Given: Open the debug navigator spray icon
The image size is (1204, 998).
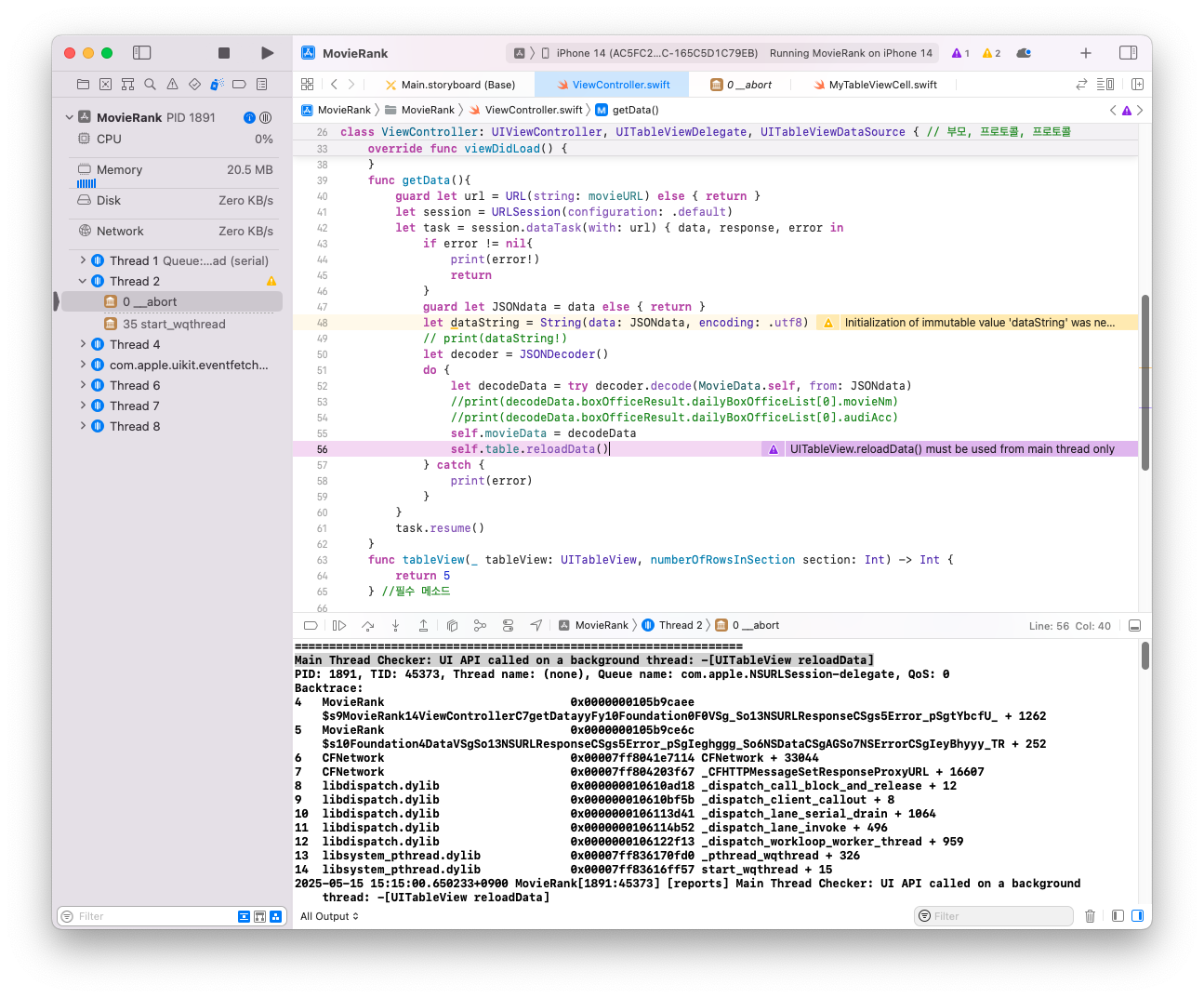Looking at the screenshot, I should coord(217,84).
